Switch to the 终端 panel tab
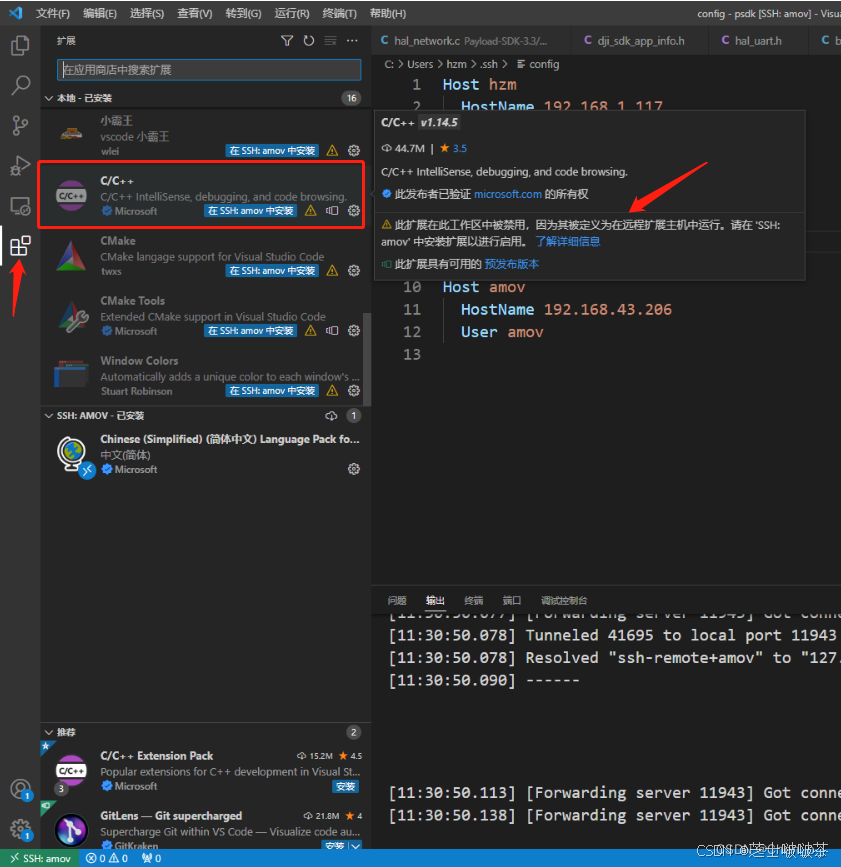Viewport: 841px width, 867px height. [x=473, y=600]
